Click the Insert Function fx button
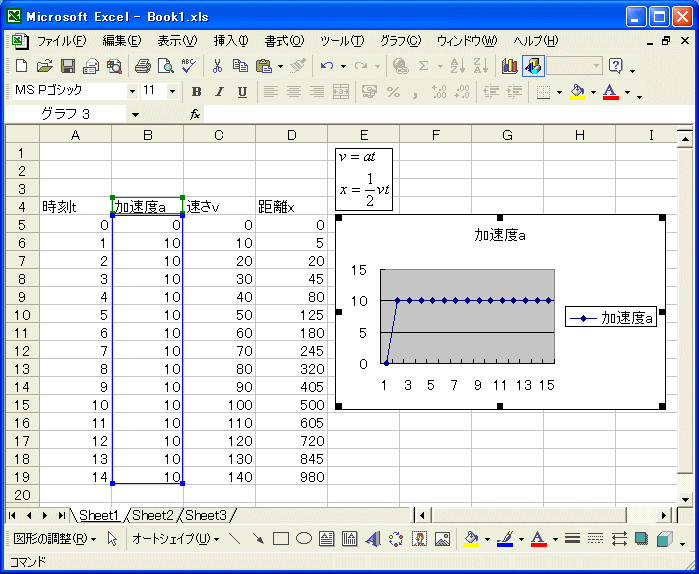 point(195,115)
